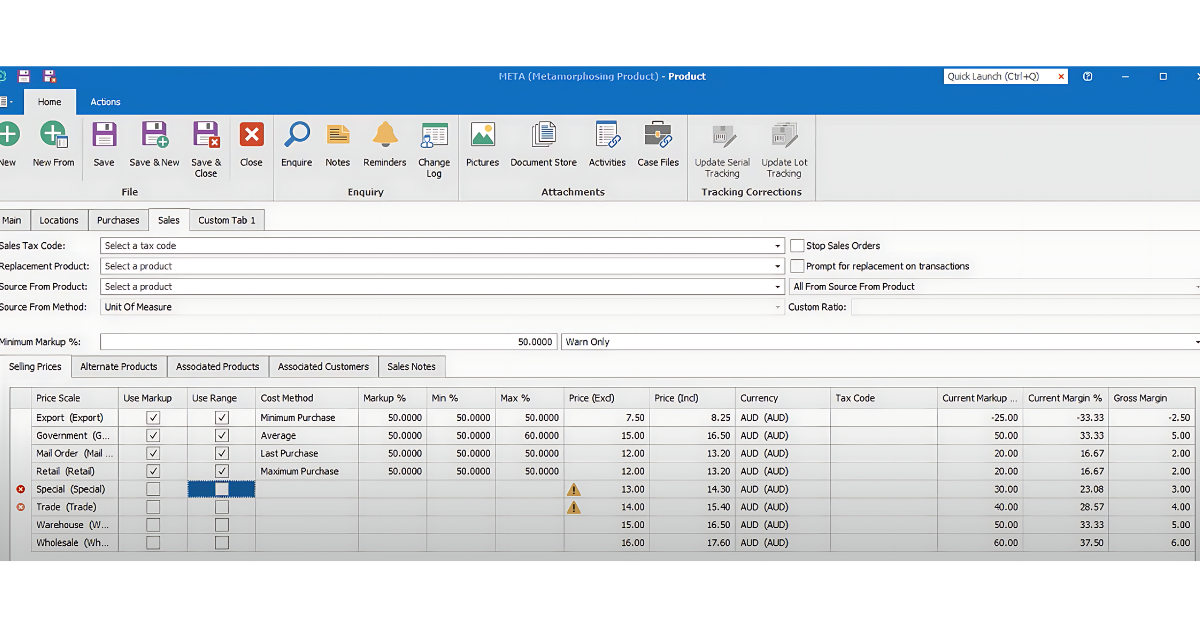Check Prompt for replacement on transactions

tap(796, 266)
